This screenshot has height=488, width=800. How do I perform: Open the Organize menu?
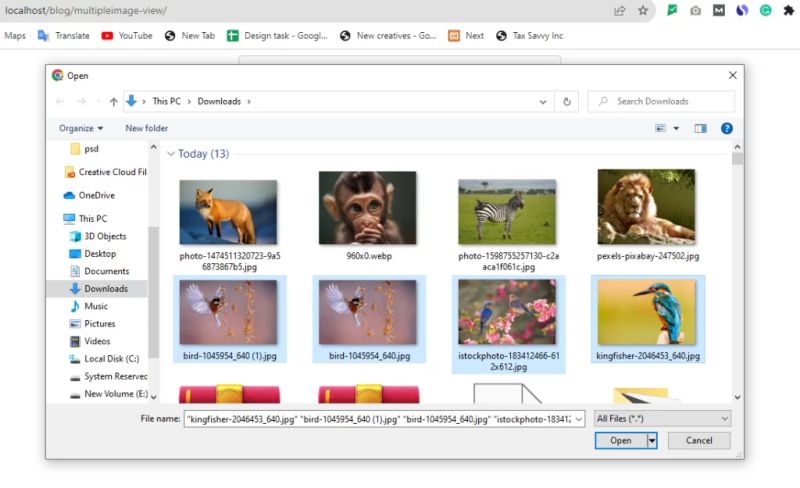(x=81, y=128)
